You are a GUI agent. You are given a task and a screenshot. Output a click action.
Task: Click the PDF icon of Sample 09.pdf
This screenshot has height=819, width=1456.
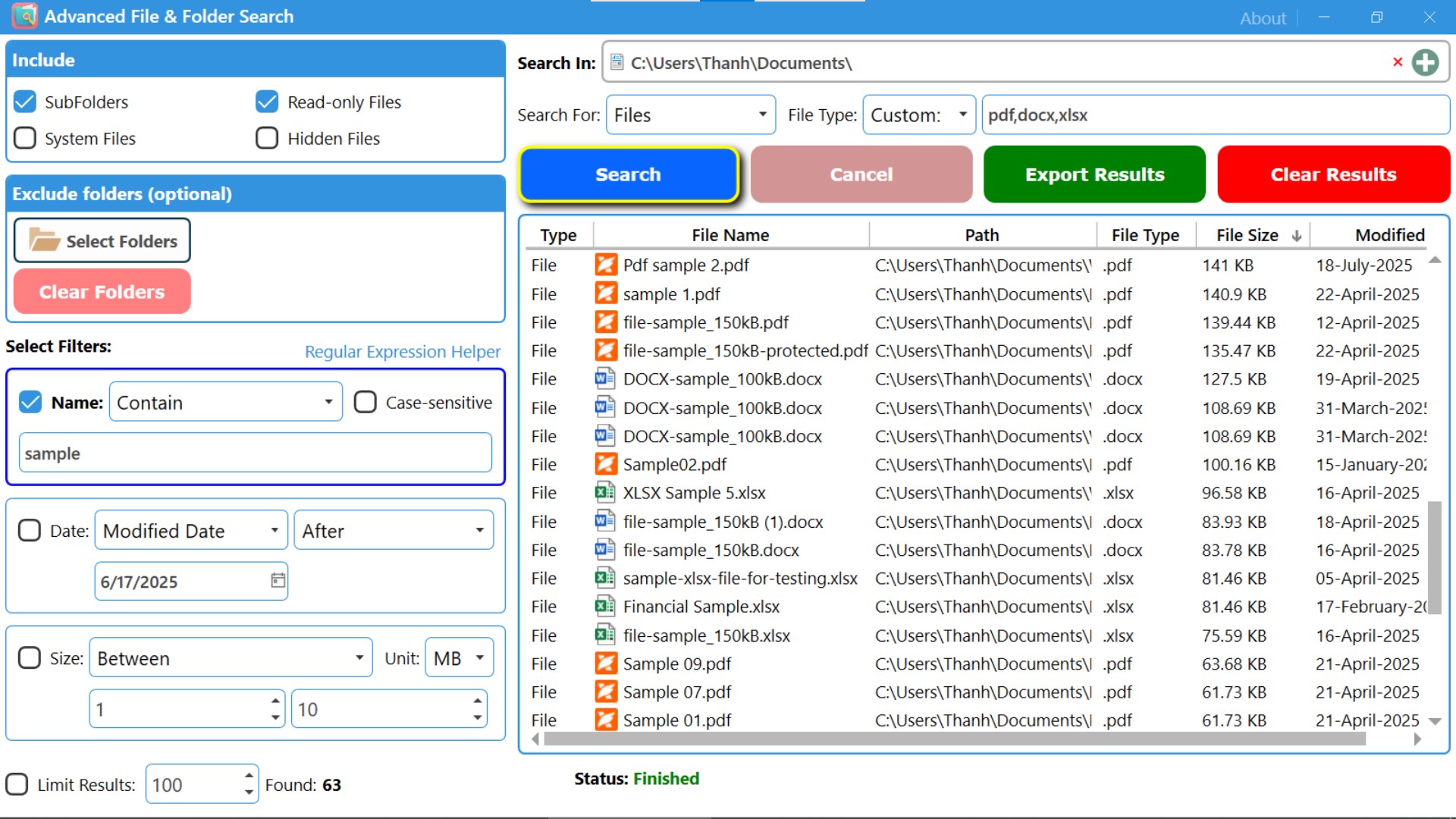coord(606,664)
